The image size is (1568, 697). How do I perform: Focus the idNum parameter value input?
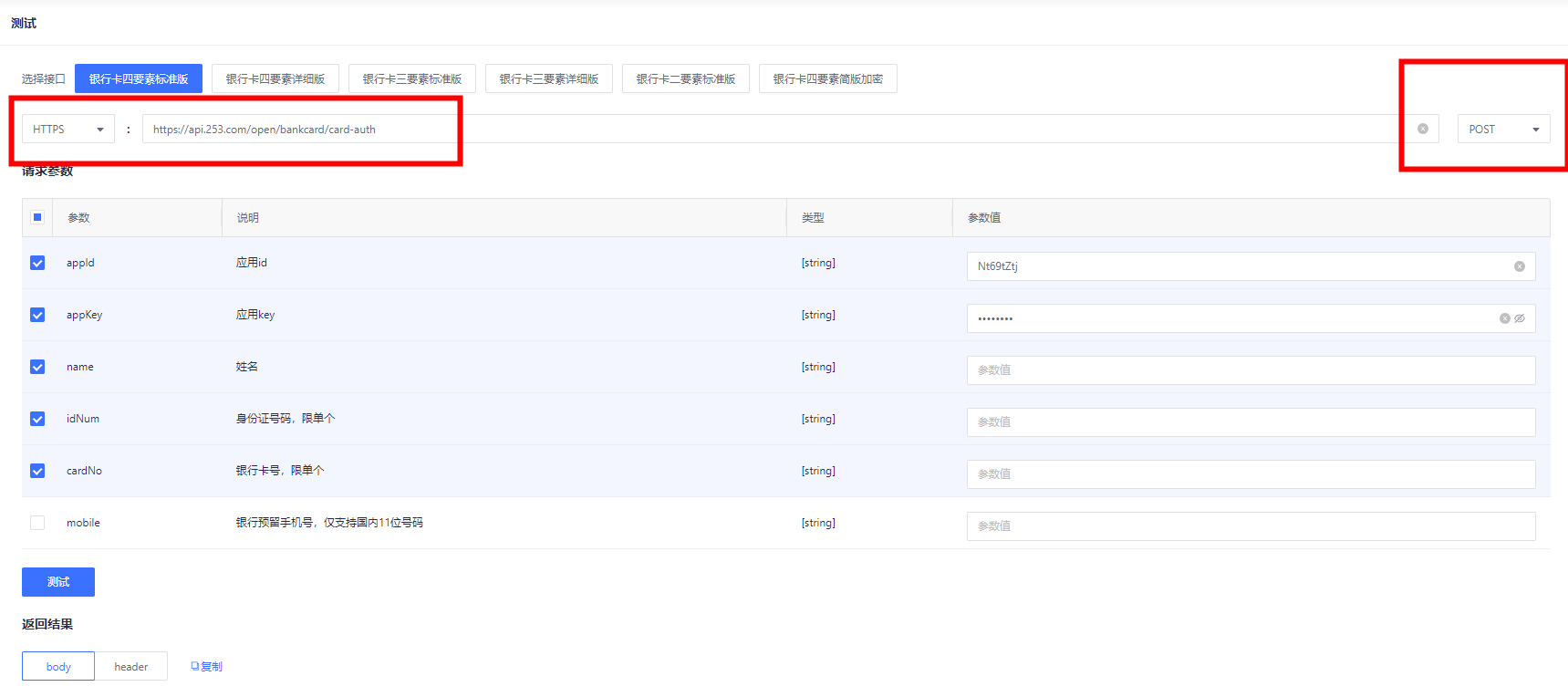(x=1250, y=422)
